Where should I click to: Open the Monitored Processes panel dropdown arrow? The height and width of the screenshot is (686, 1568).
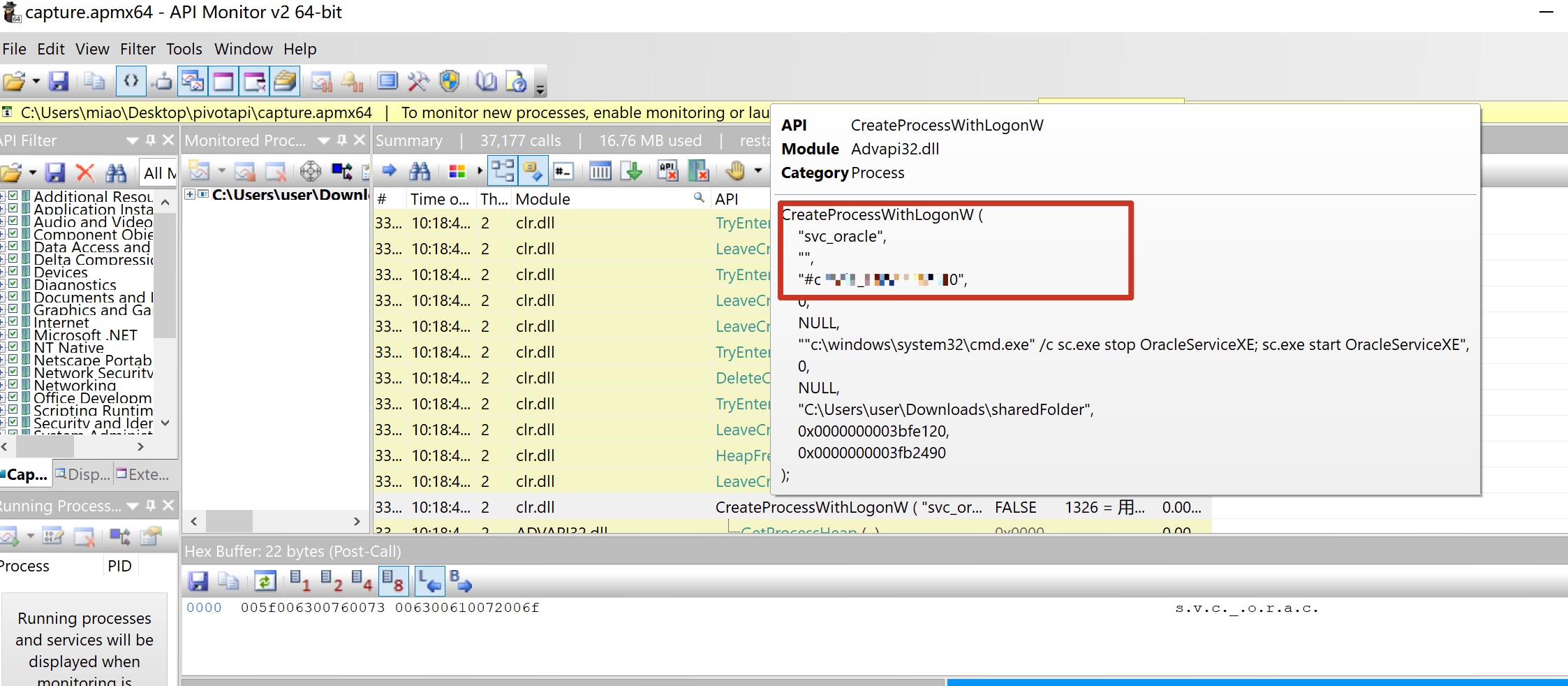[x=323, y=140]
